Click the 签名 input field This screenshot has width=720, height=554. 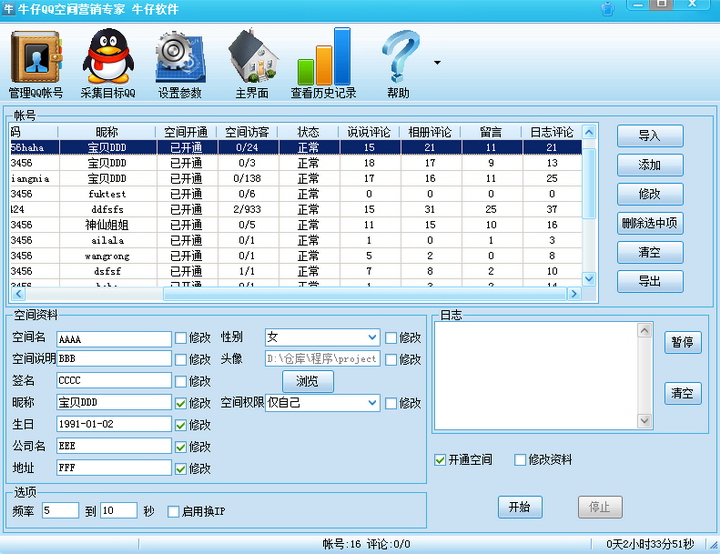coord(114,380)
